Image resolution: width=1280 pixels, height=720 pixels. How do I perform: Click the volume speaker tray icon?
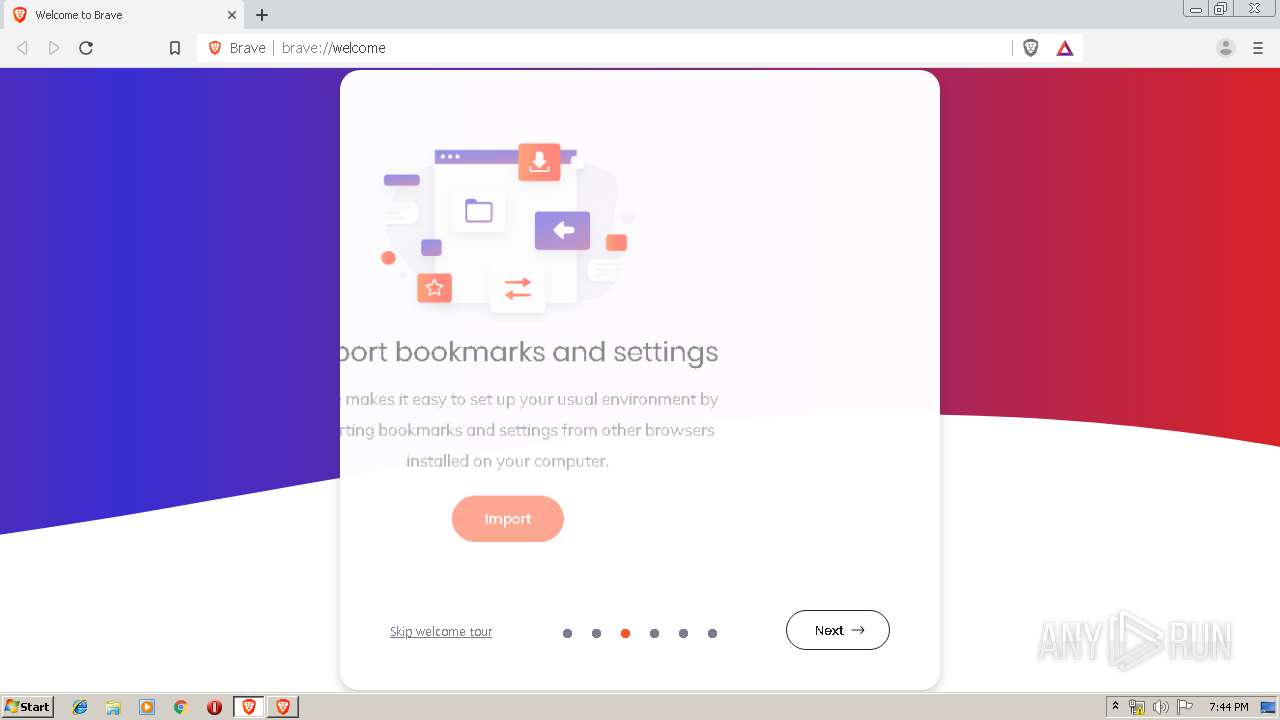pyautogui.click(x=1161, y=707)
